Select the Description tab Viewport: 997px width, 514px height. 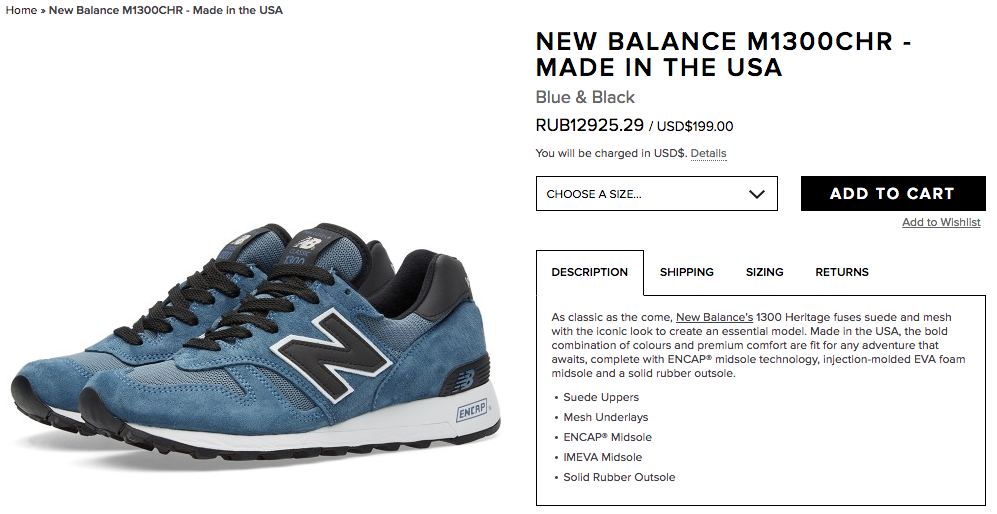tap(589, 272)
